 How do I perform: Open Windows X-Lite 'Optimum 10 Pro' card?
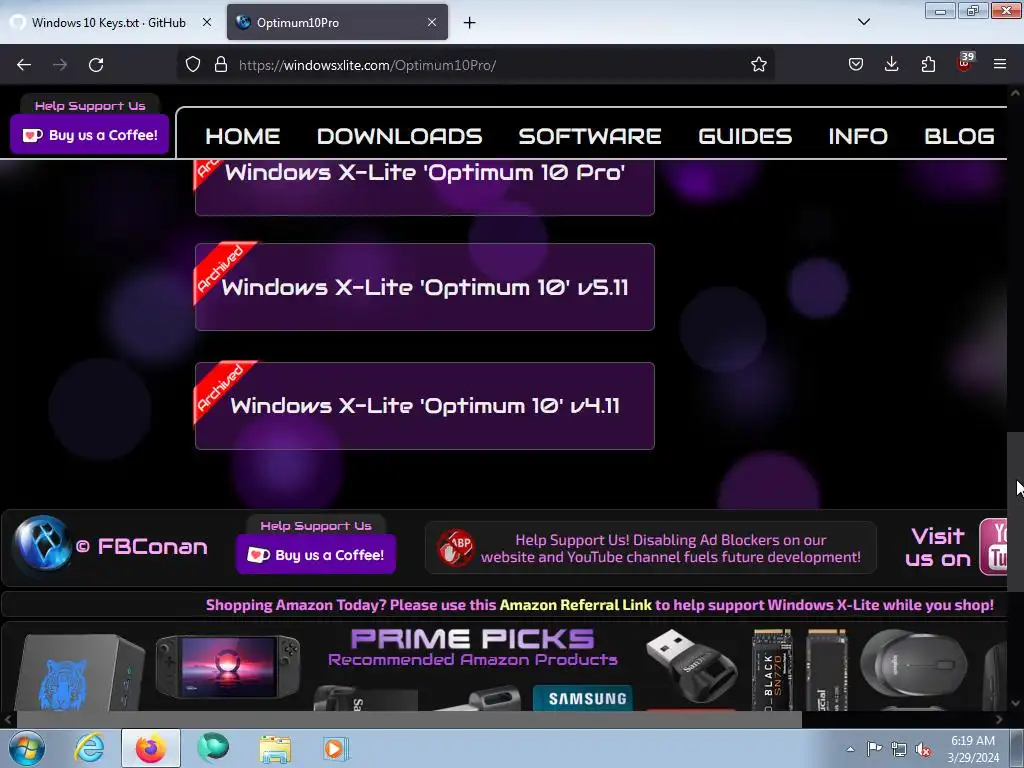pos(424,186)
